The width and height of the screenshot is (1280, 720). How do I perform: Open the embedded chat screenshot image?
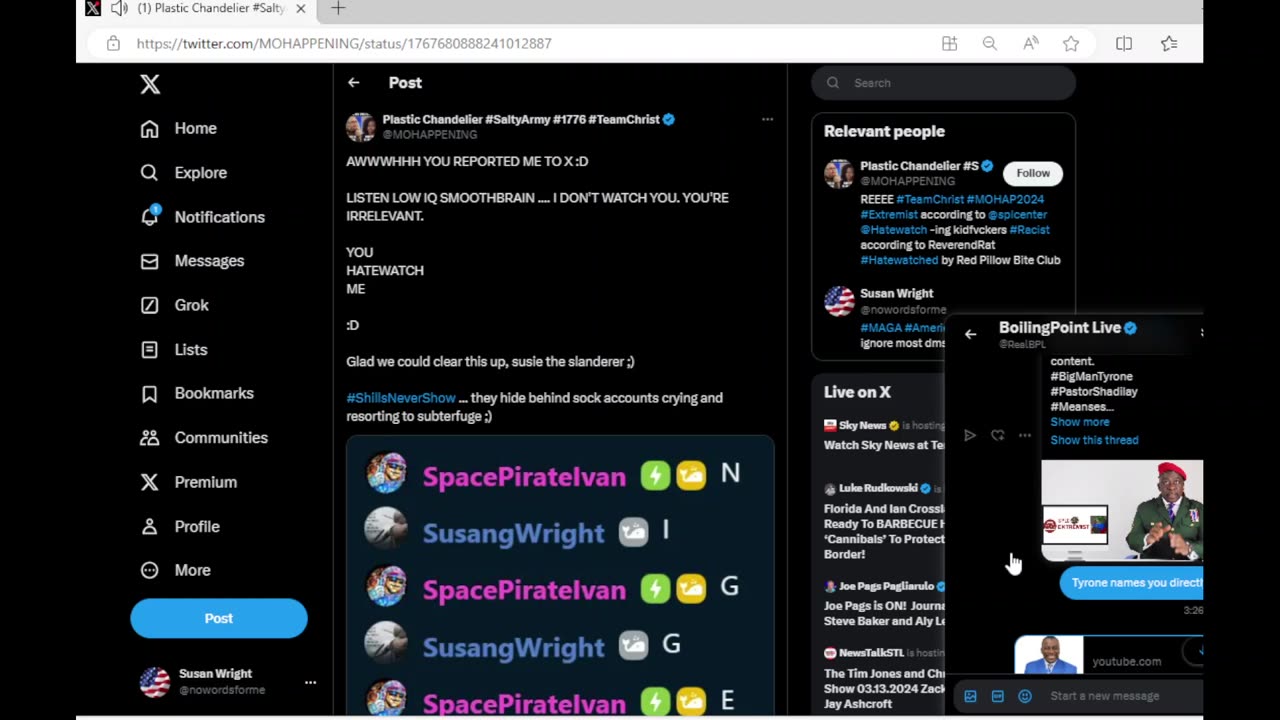click(x=560, y=575)
